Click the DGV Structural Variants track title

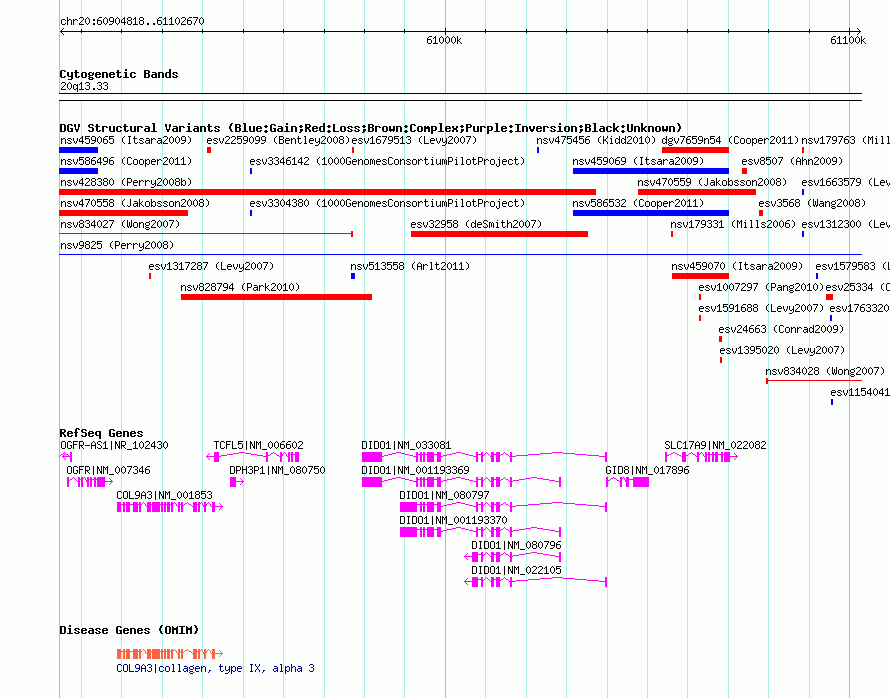click(x=371, y=128)
